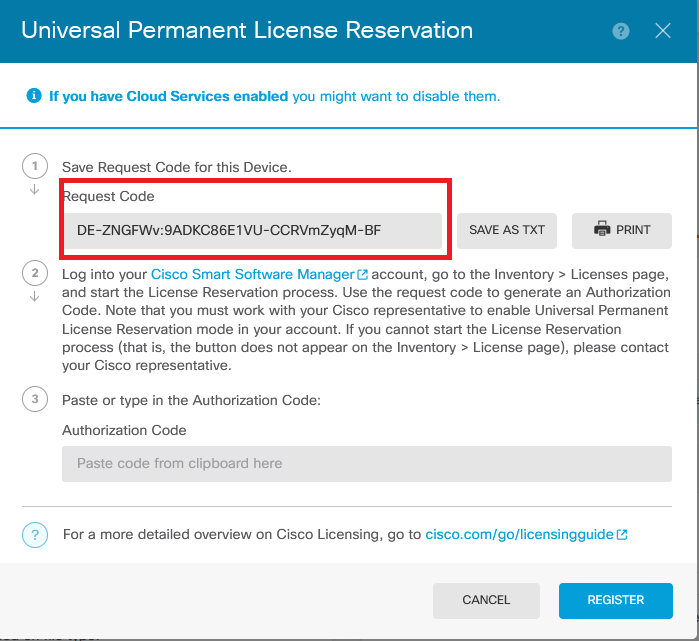699x641 pixels.
Task: Click the step 3 circle indicator
Action: point(35,399)
